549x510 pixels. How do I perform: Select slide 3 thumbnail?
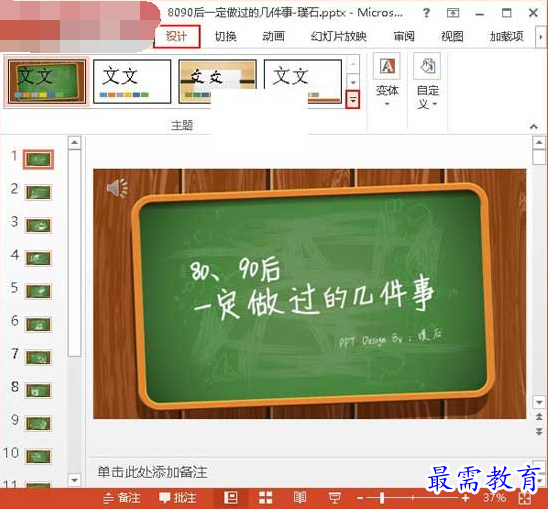pyautogui.click(x=39, y=226)
